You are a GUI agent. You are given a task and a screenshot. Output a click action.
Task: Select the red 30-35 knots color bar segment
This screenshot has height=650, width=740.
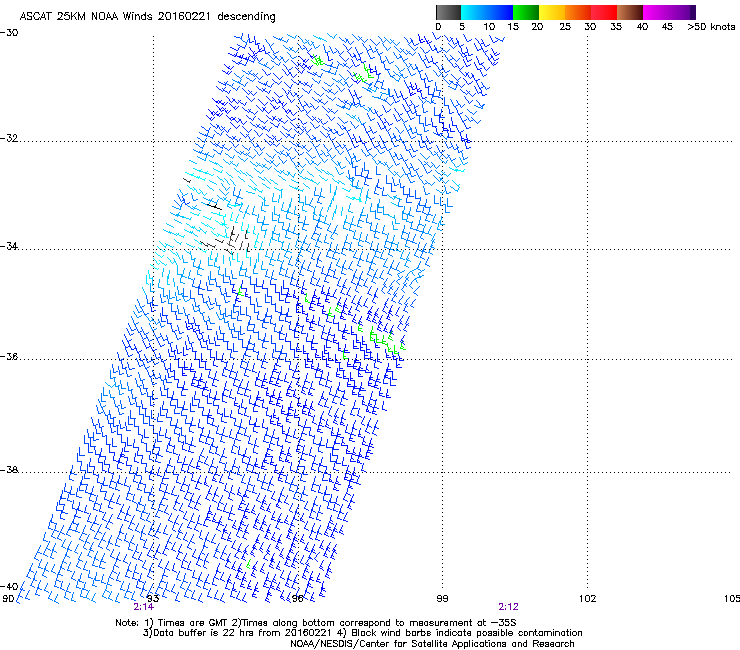(604, 12)
